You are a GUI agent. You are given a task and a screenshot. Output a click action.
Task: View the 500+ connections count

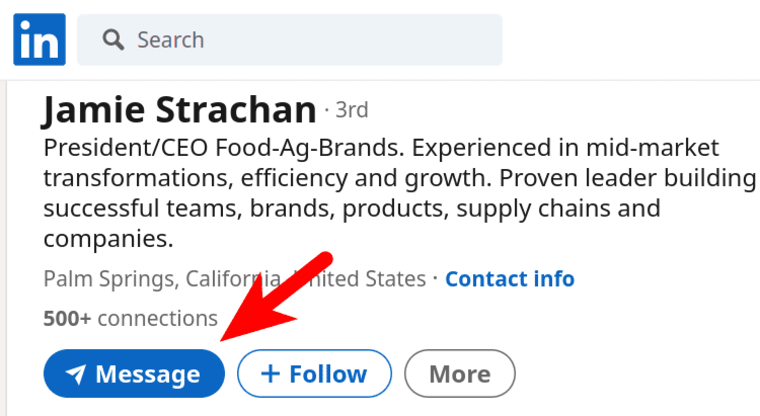tap(130, 319)
